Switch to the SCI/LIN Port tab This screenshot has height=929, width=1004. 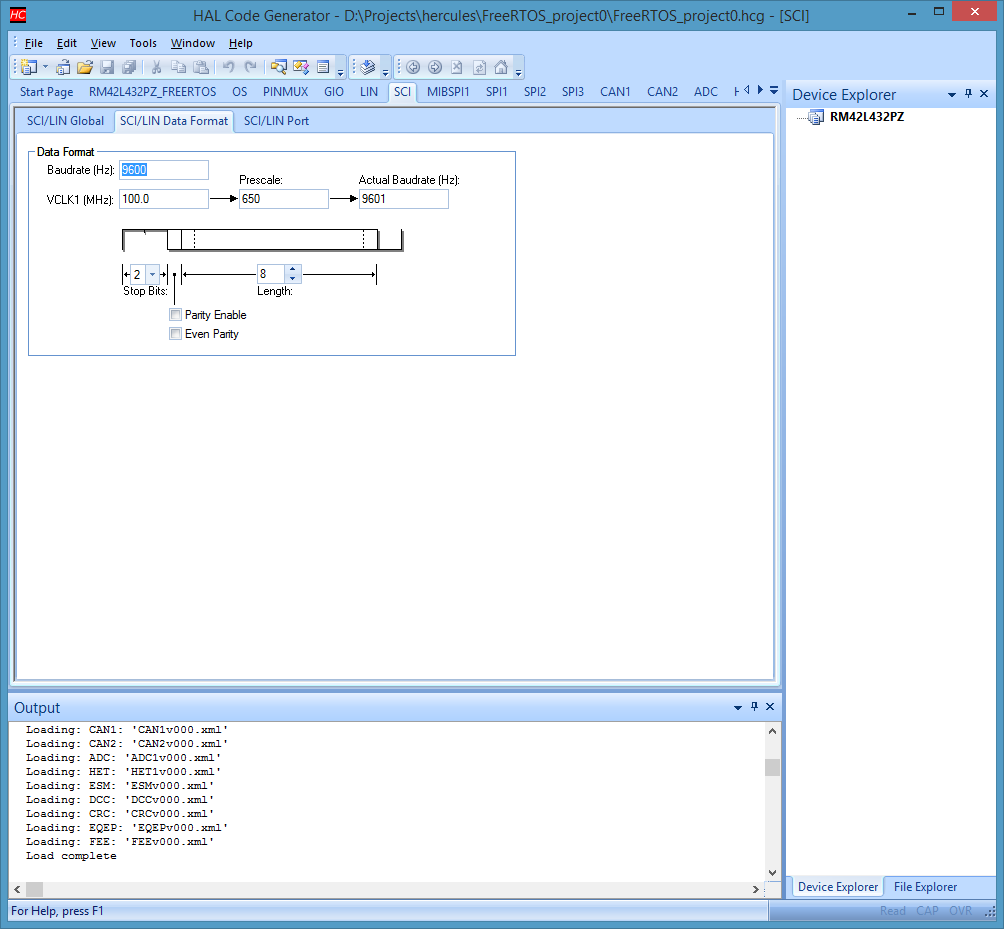276,121
